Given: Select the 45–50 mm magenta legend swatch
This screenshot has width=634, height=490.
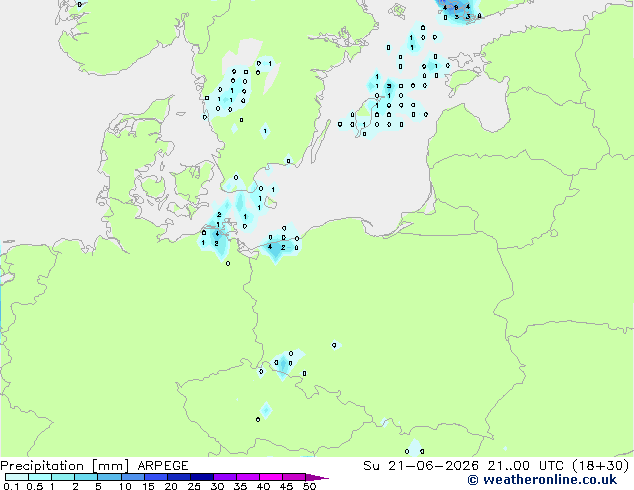Looking at the screenshot, I should pyautogui.click(x=294, y=477).
